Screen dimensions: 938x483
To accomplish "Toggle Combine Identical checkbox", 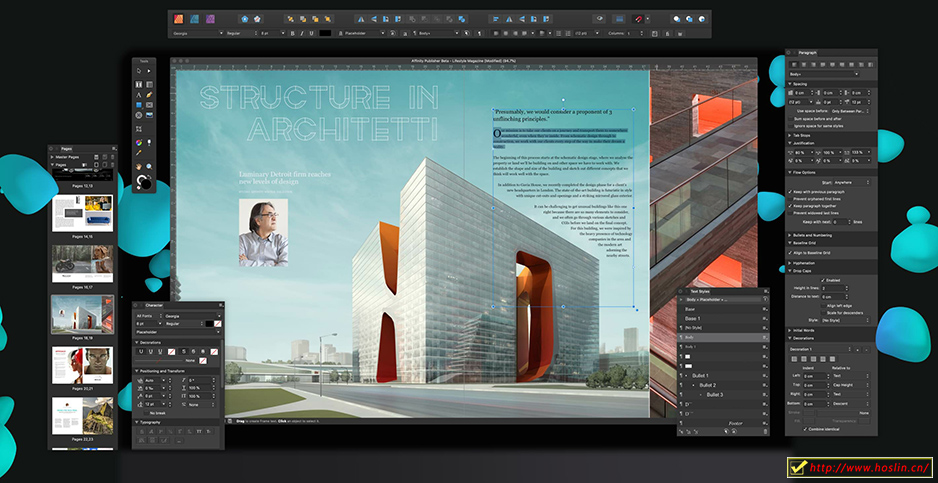I will coord(805,429).
